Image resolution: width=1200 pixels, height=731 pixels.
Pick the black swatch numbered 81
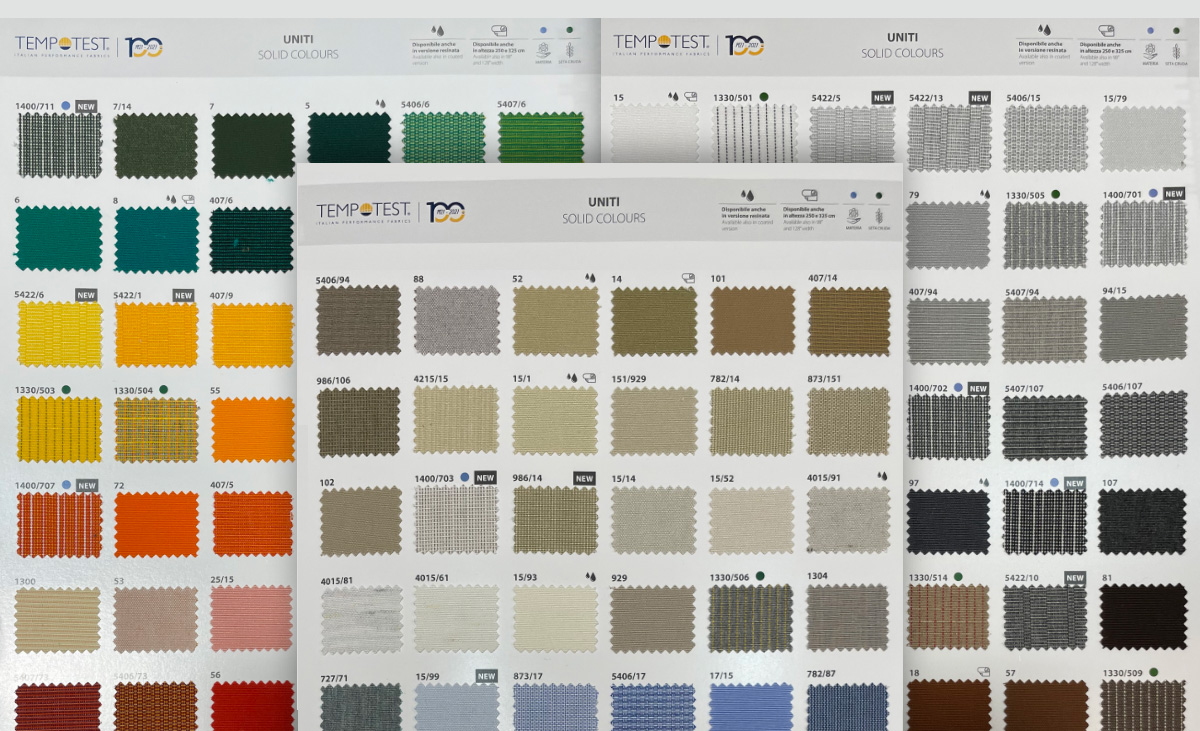1142,619
